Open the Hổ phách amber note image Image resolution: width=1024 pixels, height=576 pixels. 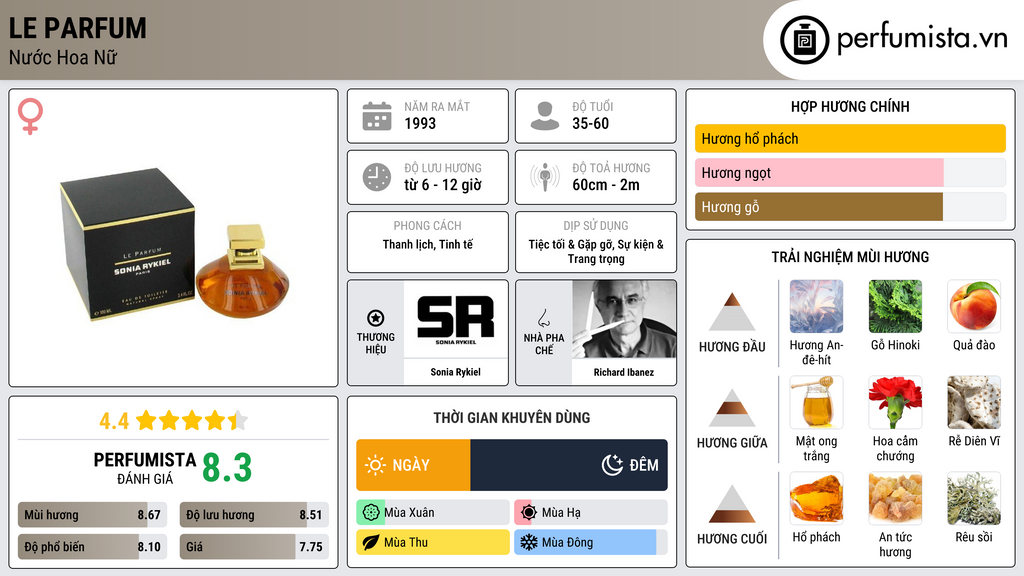coord(816,498)
